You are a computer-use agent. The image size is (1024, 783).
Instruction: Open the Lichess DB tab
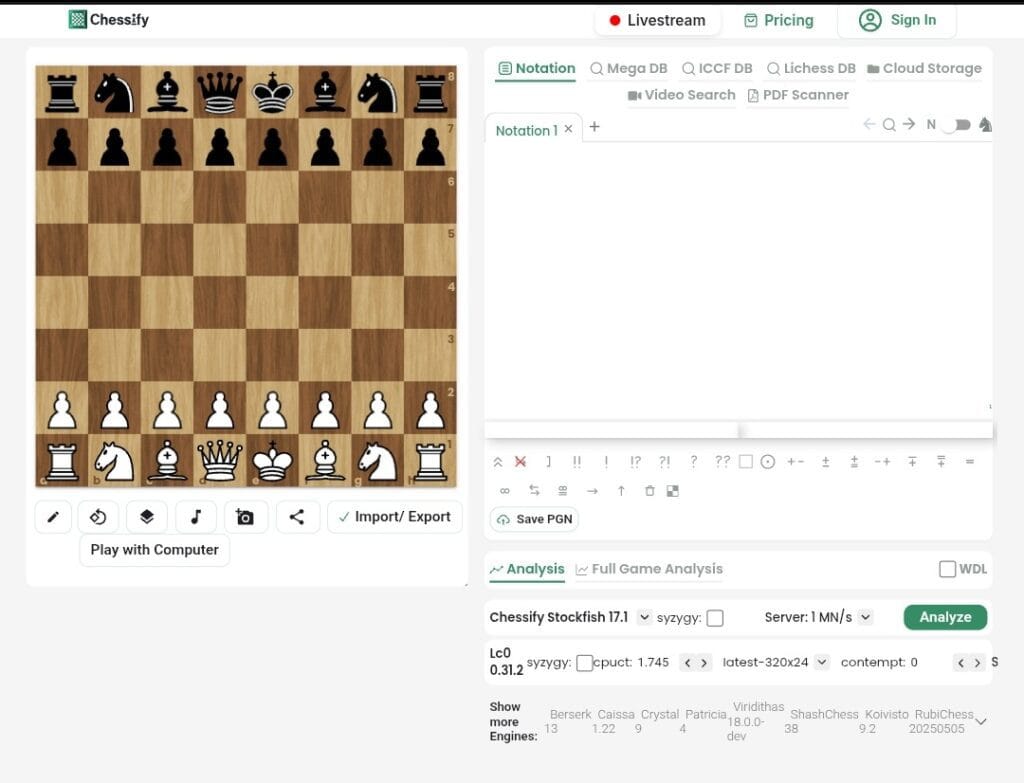click(811, 68)
